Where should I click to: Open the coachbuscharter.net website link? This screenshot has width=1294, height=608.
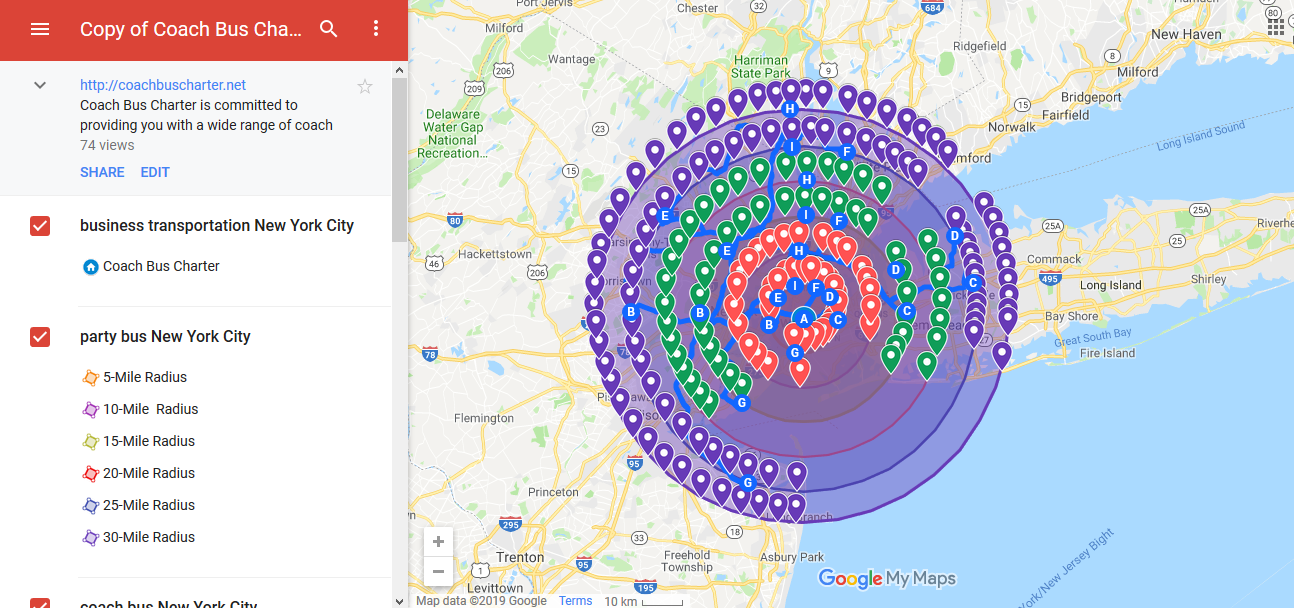pyautogui.click(x=162, y=85)
